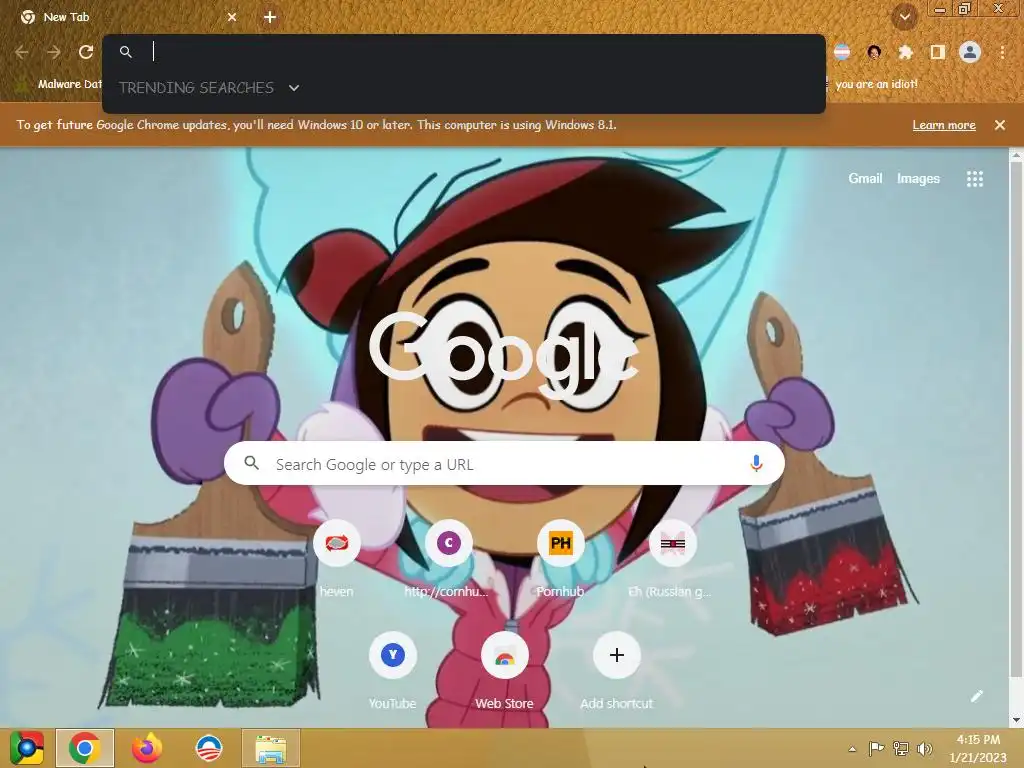The image size is (1024, 768).
Task: Open the Google apps grid icon
Action: 974,179
